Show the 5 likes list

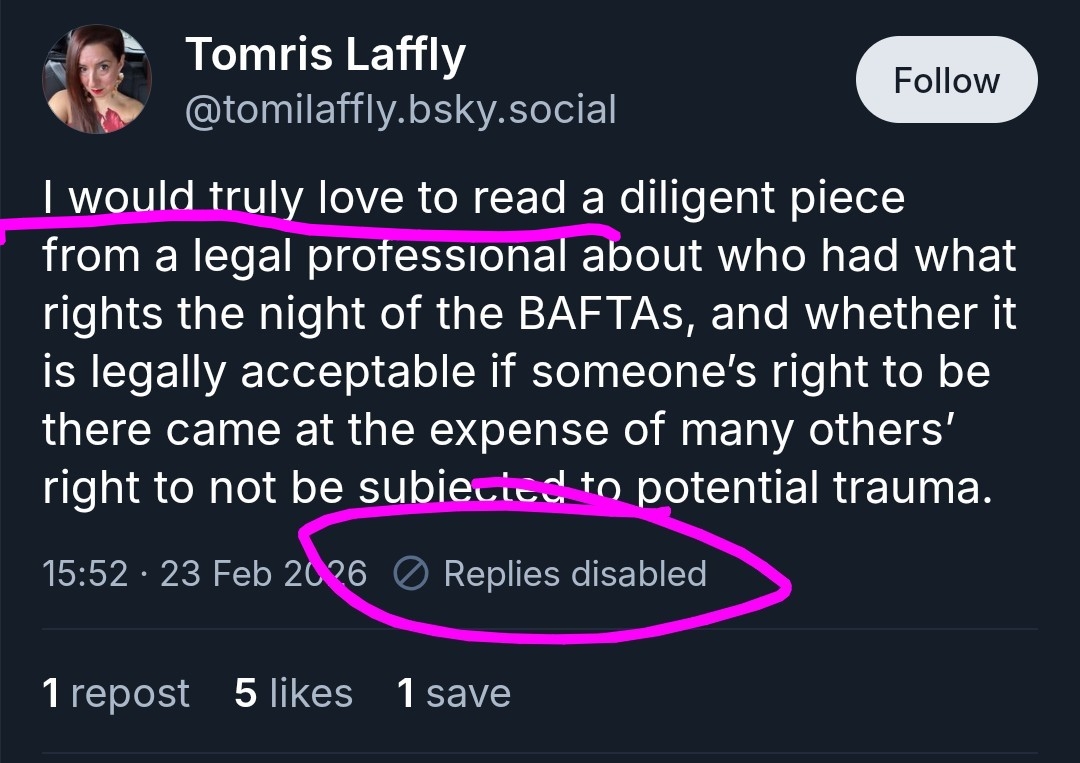click(x=293, y=693)
